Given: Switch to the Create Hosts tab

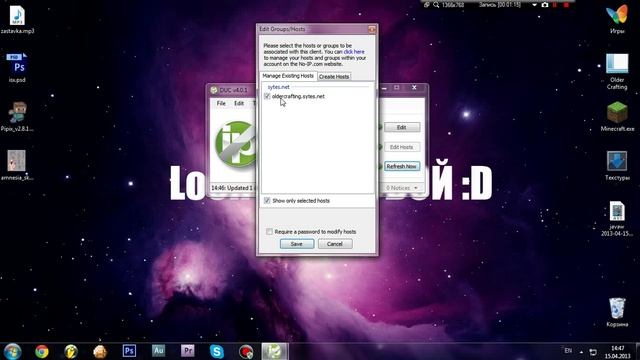Looking at the screenshot, I should pyautogui.click(x=334, y=76).
